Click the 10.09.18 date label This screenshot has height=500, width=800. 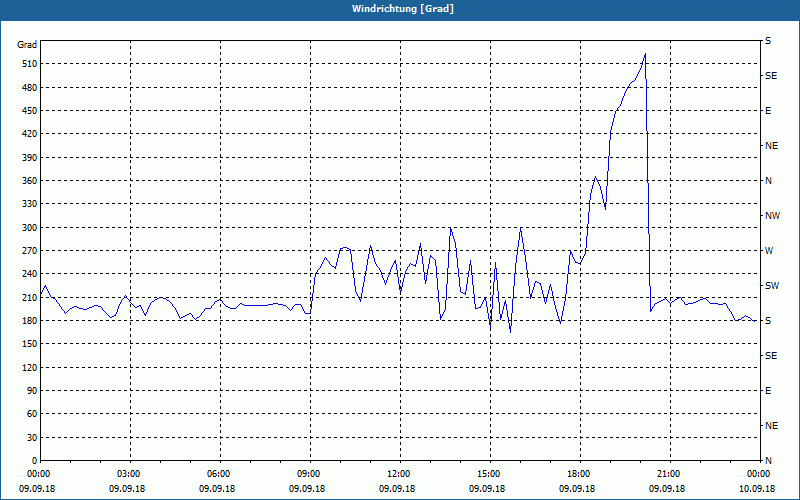point(757,489)
